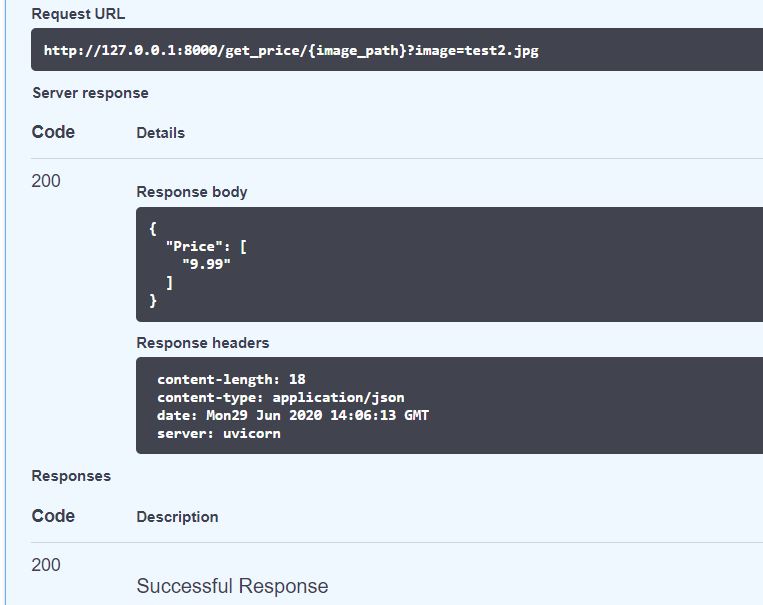This screenshot has height=605, width=763.
Task: Click the Code header under Responses
Action: point(53,516)
